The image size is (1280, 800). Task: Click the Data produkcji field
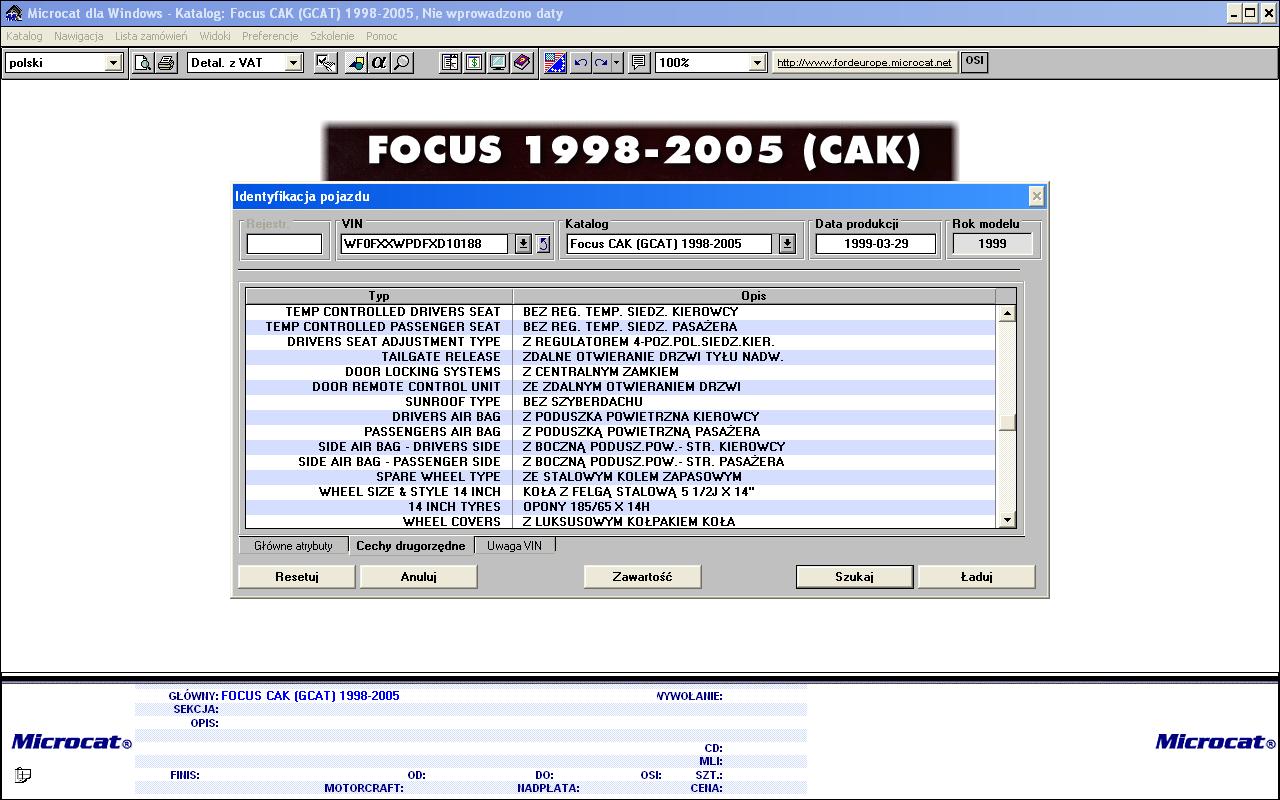coord(876,244)
